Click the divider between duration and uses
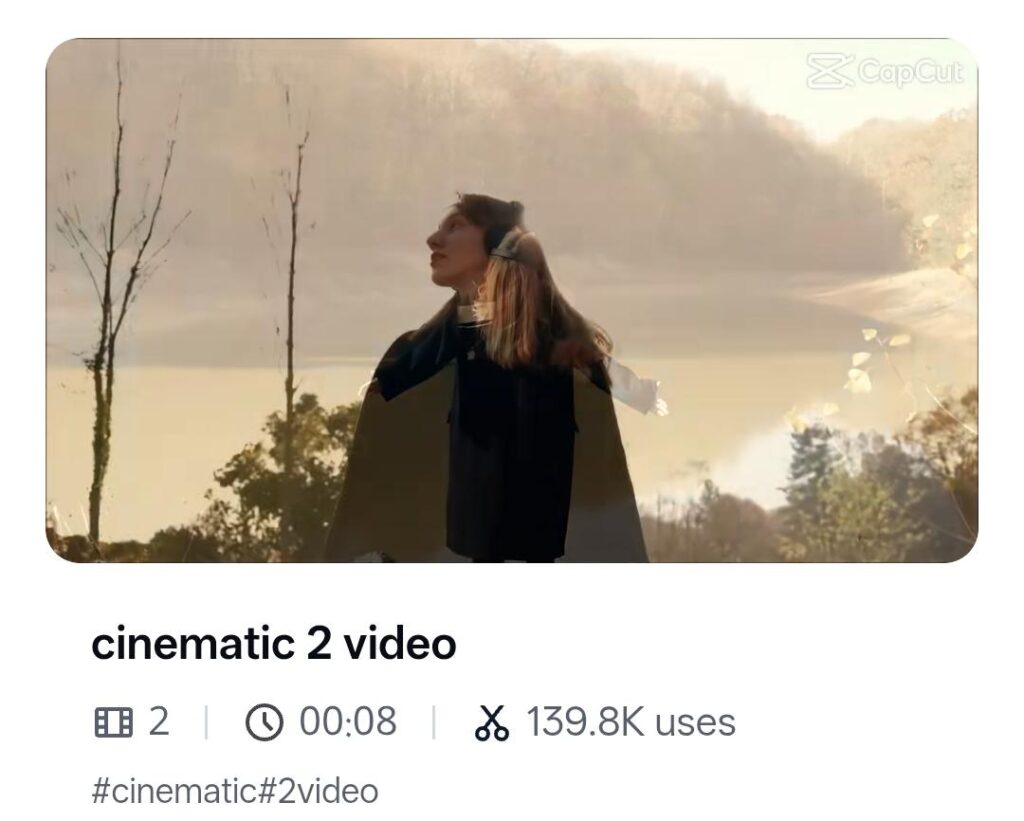 433,722
